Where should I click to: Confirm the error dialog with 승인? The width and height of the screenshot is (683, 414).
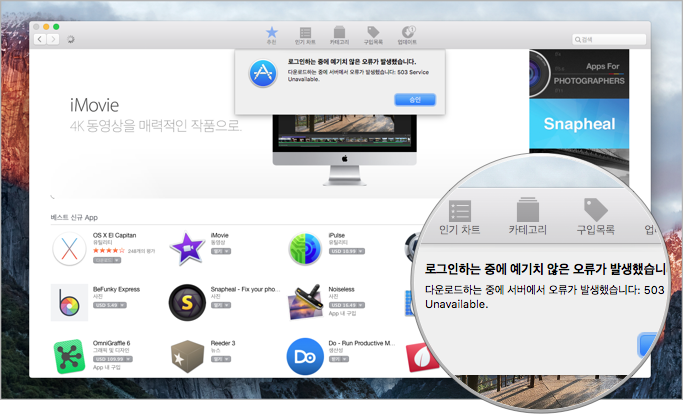coord(415,100)
